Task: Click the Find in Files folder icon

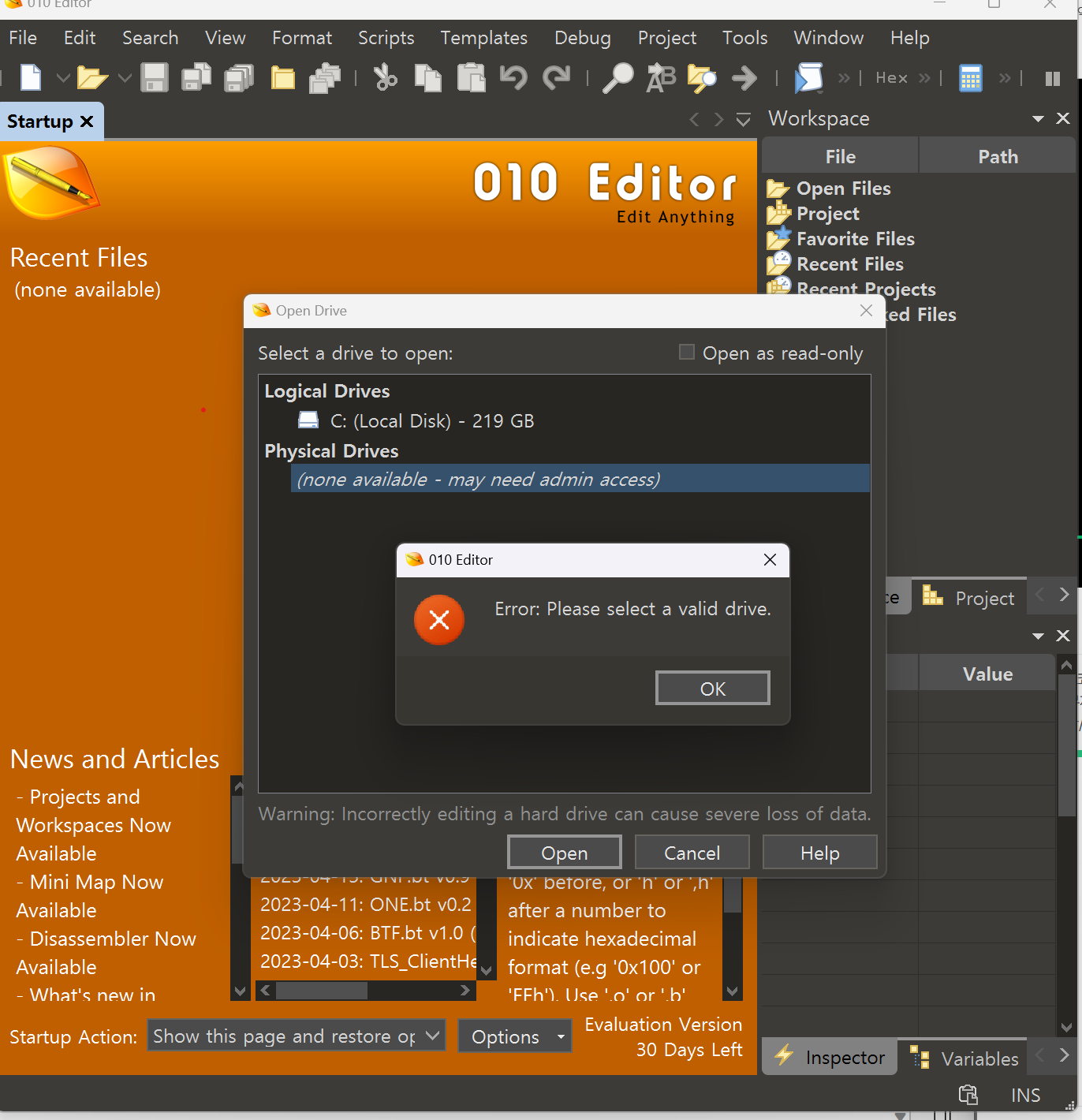Action: point(702,78)
